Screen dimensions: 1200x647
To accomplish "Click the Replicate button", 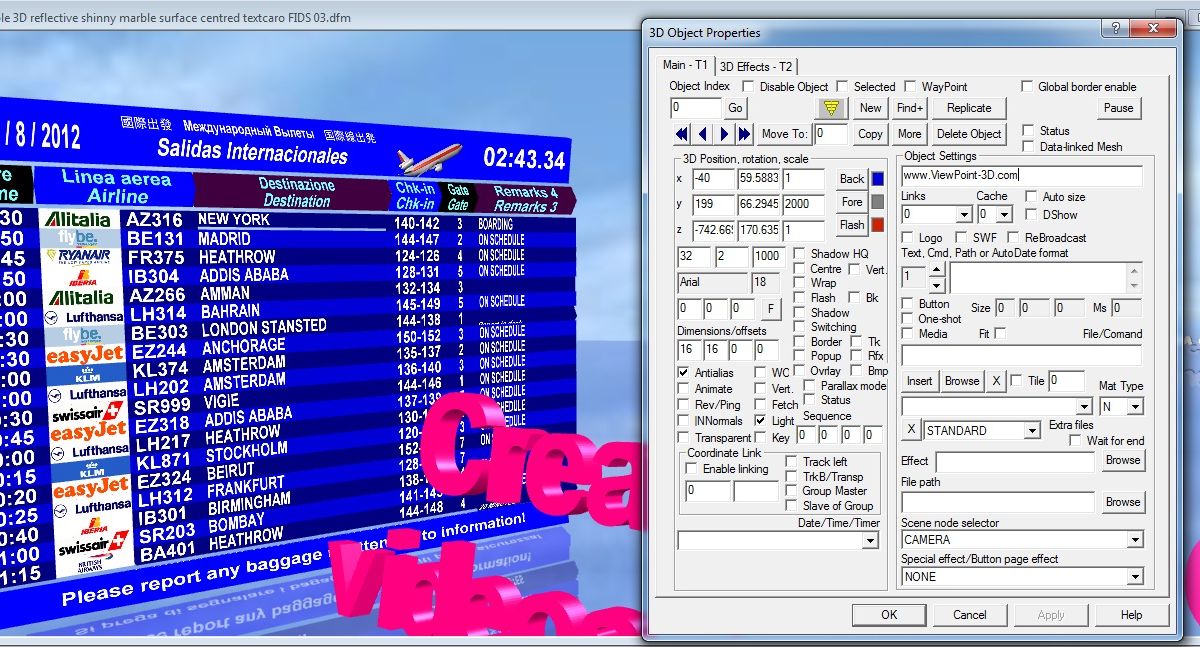I will [970, 108].
